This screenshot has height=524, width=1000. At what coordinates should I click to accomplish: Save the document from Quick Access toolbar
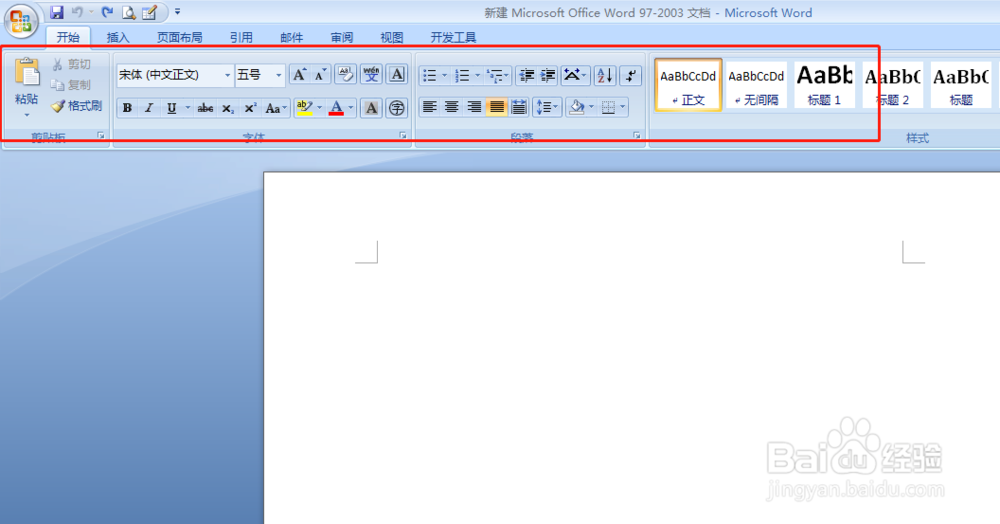(57, 12)
